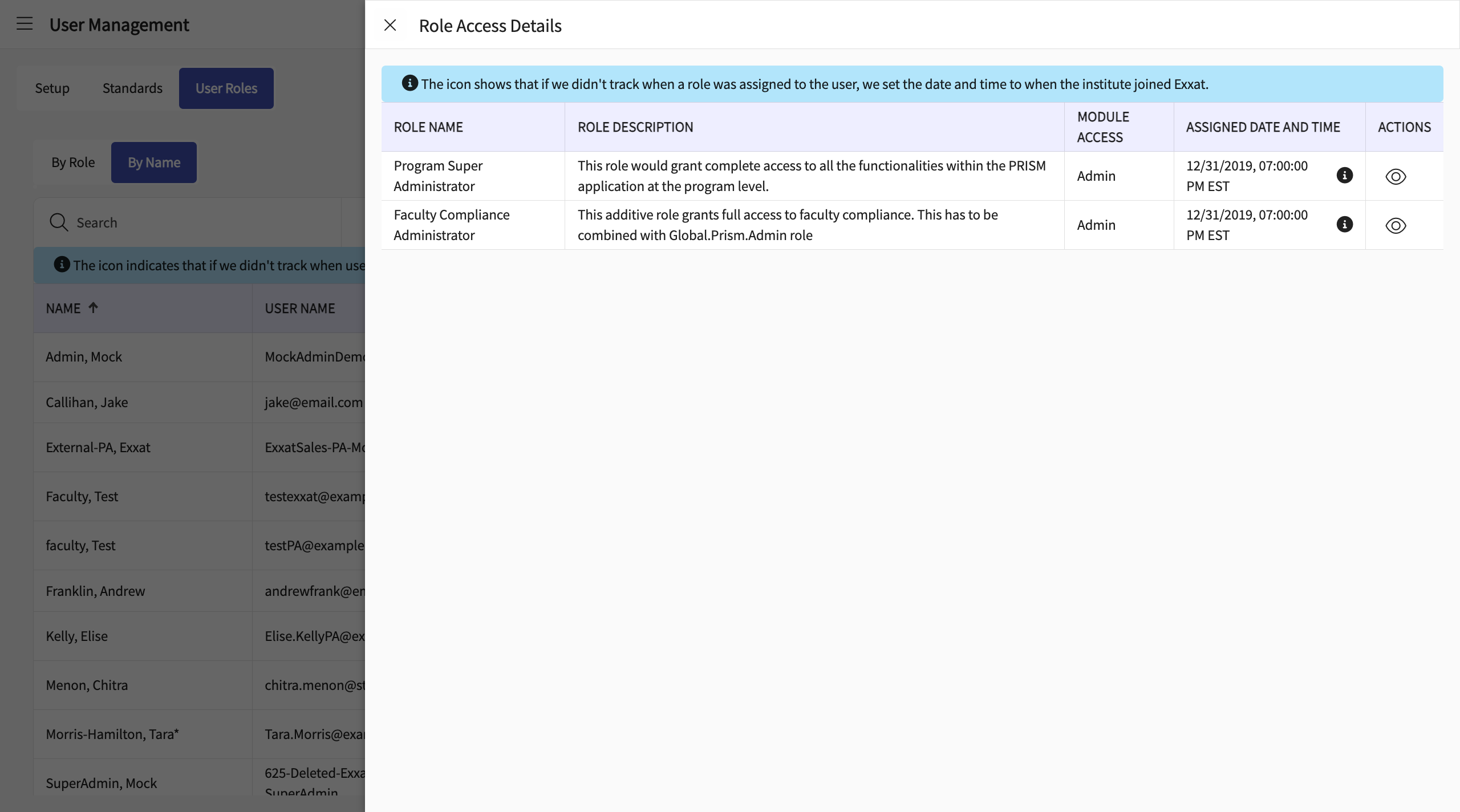The width and height of the screenshot is (1460, 812).
Task: Select the Callihan, Jake user row
Action: pos(87,403)
